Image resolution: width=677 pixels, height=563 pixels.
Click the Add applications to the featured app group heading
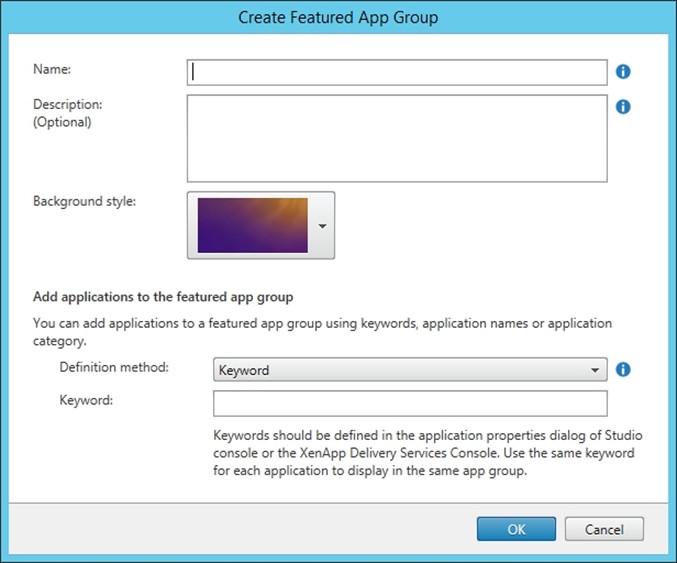tap(163, 297)
